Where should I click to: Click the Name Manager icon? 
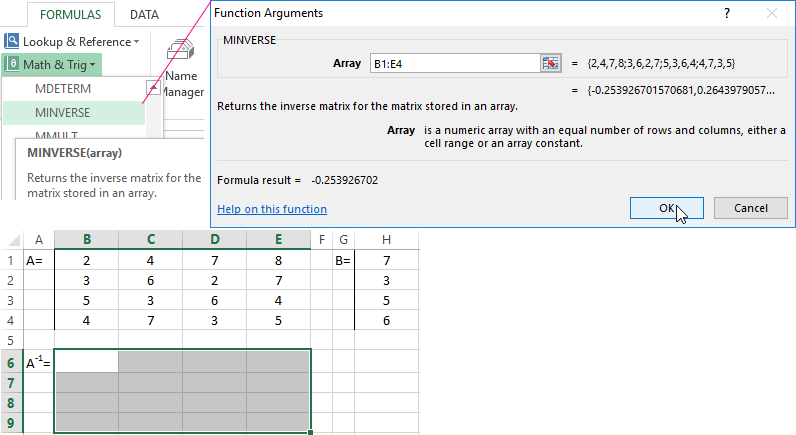tap(181, 52)
